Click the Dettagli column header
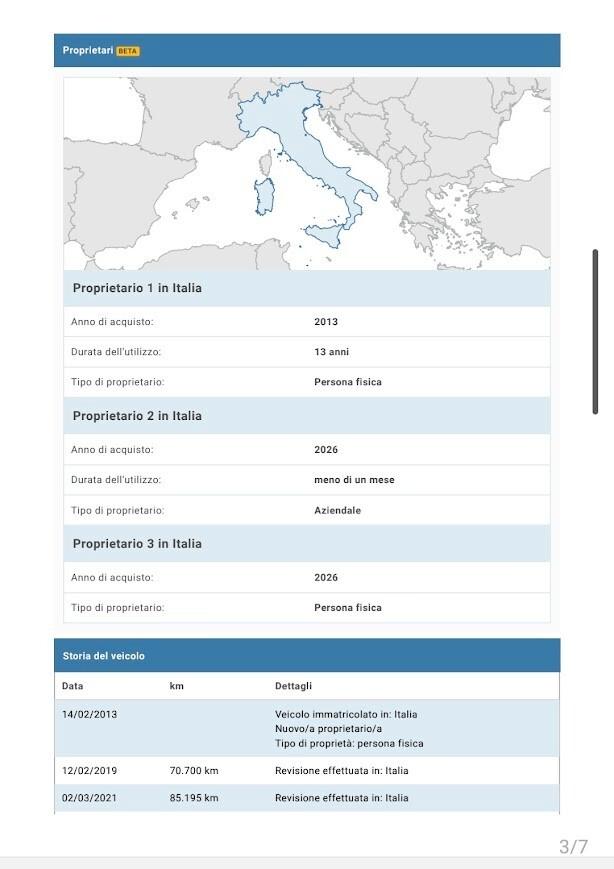The image size is (614, 869). pyautogui.click(x=294, y=686)
